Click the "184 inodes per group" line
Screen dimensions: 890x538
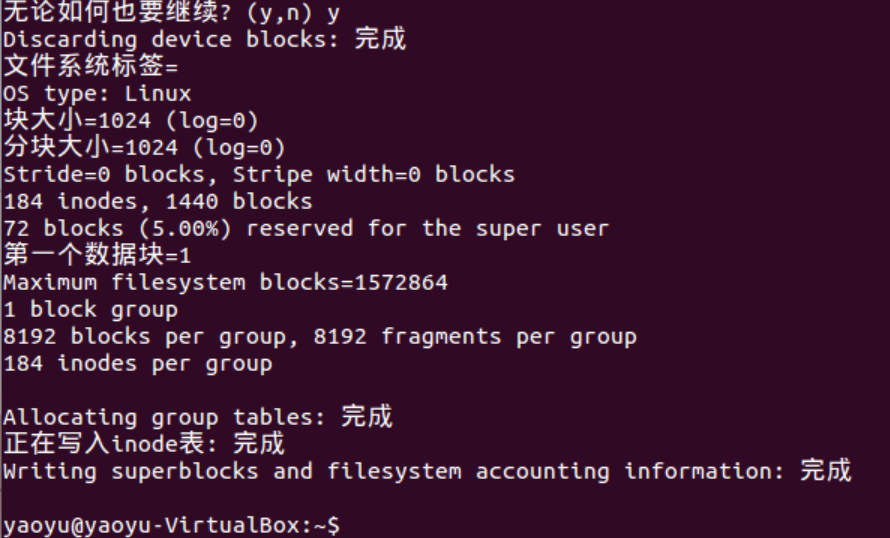coord(137,363)
